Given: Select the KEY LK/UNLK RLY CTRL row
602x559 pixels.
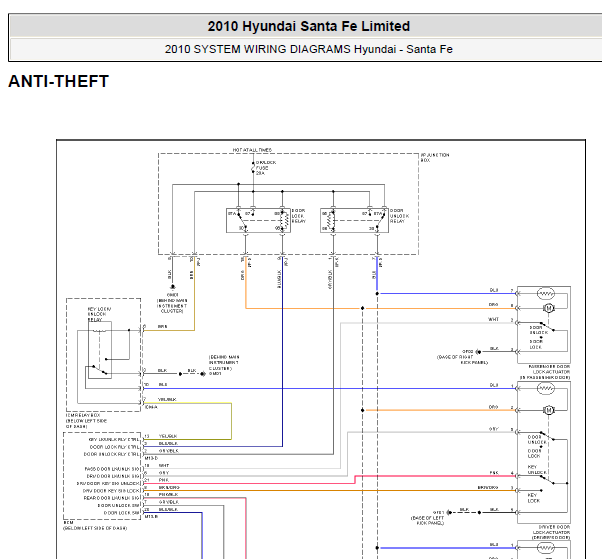Looking at the screenshot, I should click(x=114, y=439).
